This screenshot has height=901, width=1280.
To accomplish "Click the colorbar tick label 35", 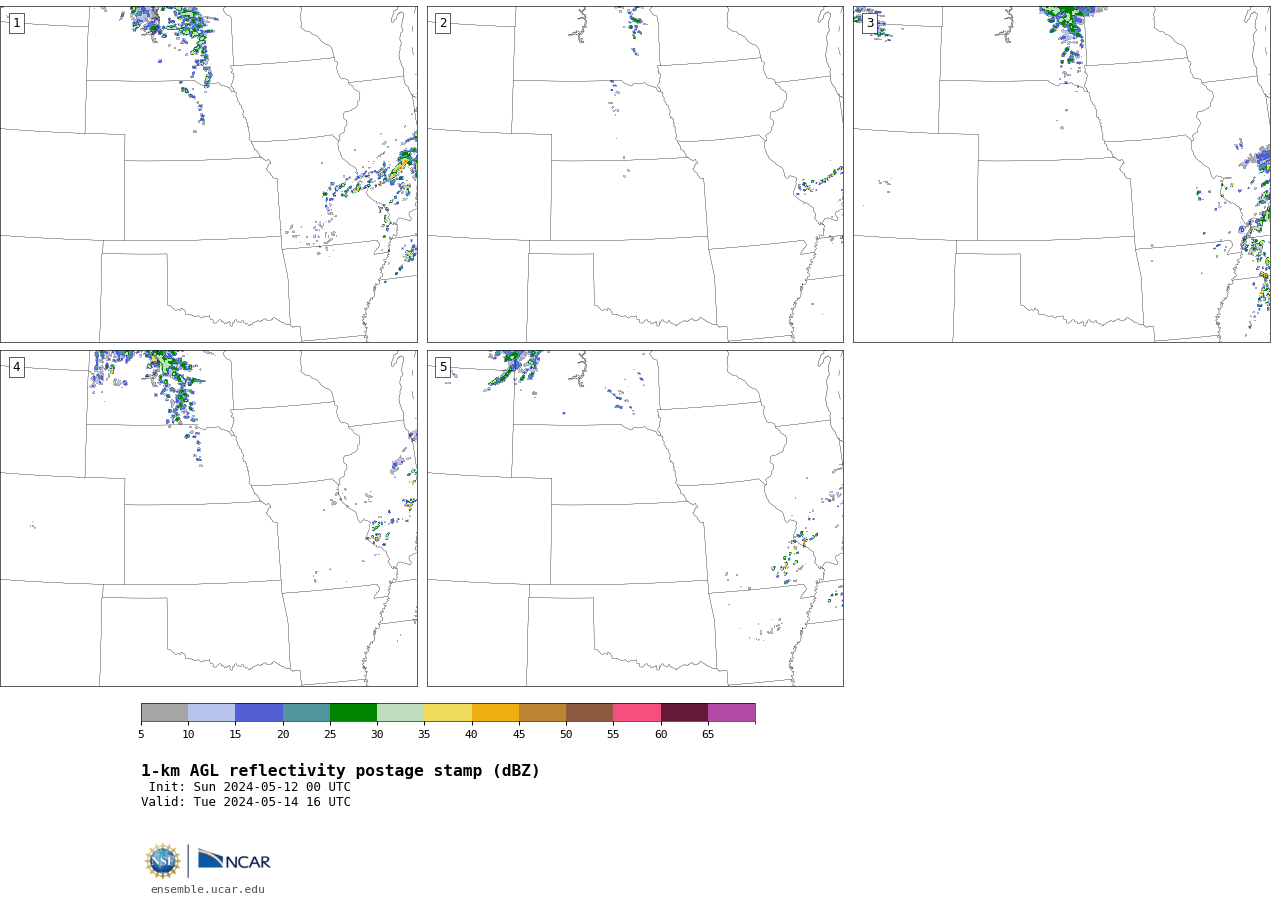I will point(424,735).
